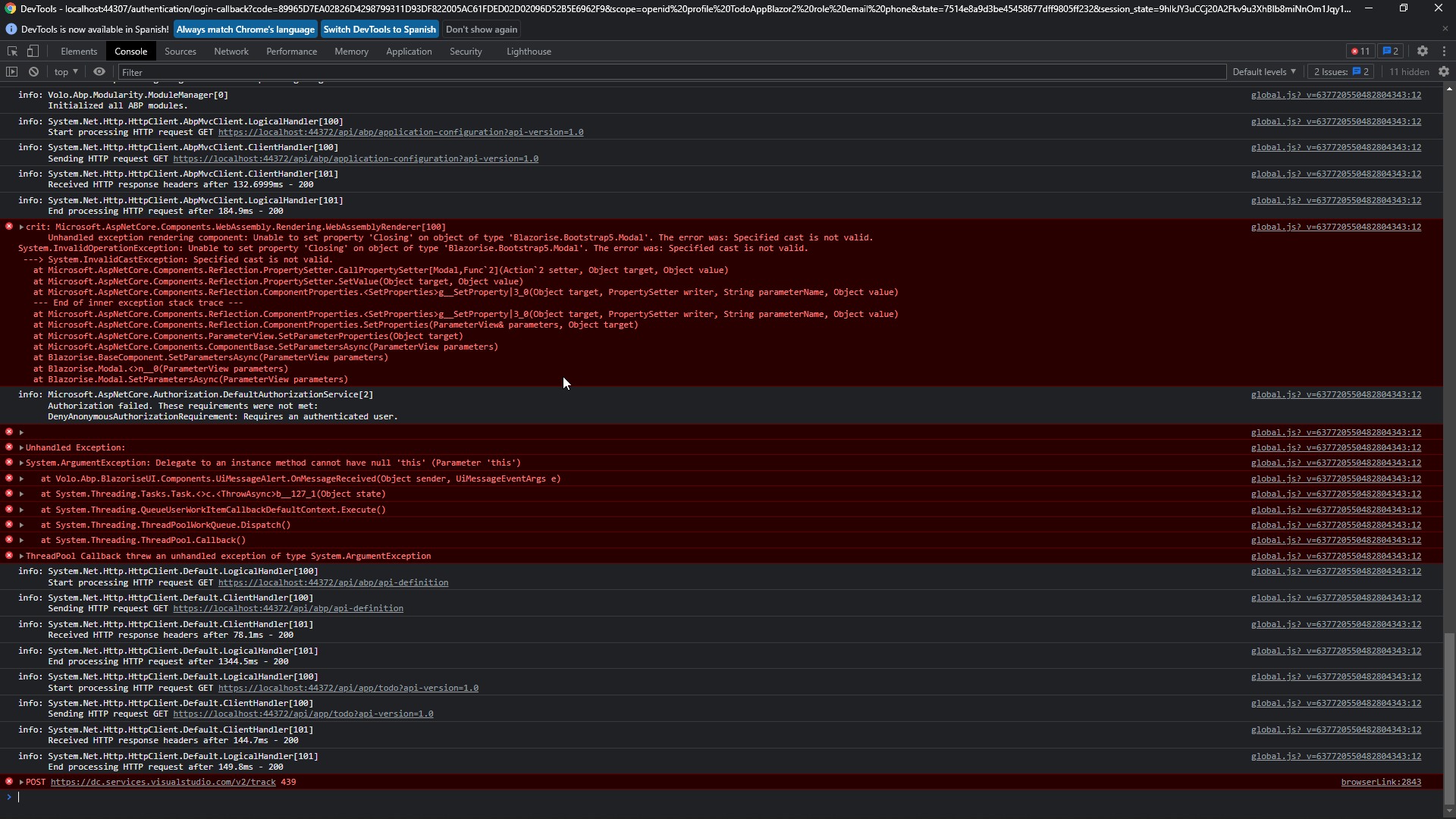Click Switch DevTools to Spanish button
Image resolution: width=1456 pixels, height=819 pixels.
click(380, 30)
